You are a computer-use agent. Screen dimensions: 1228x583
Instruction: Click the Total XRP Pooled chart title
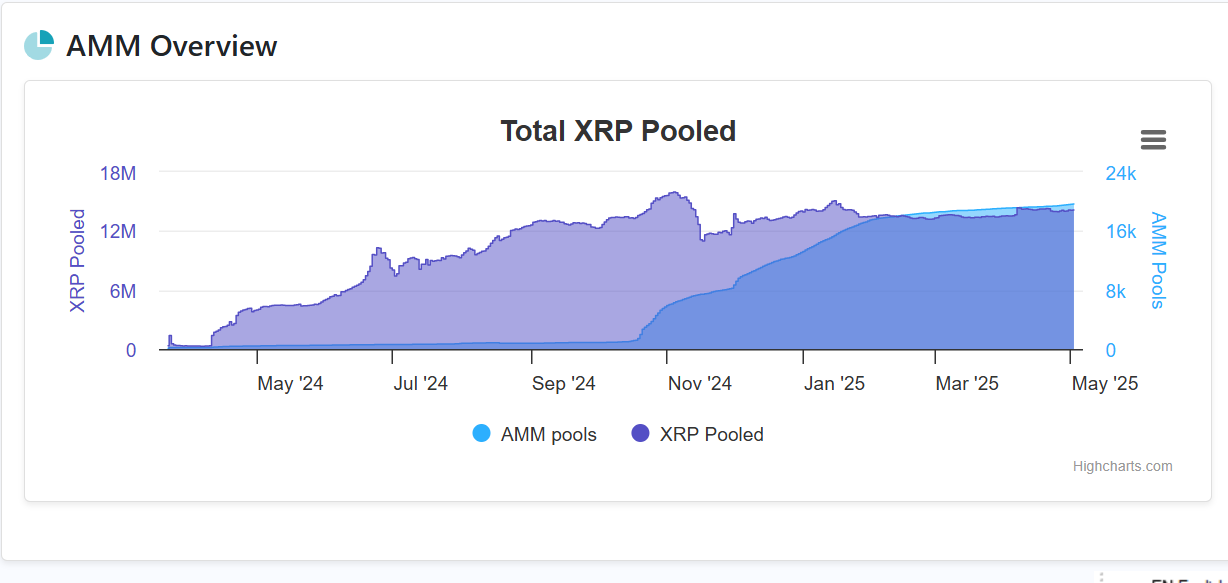pyautogui.click(x=617, y=131)
